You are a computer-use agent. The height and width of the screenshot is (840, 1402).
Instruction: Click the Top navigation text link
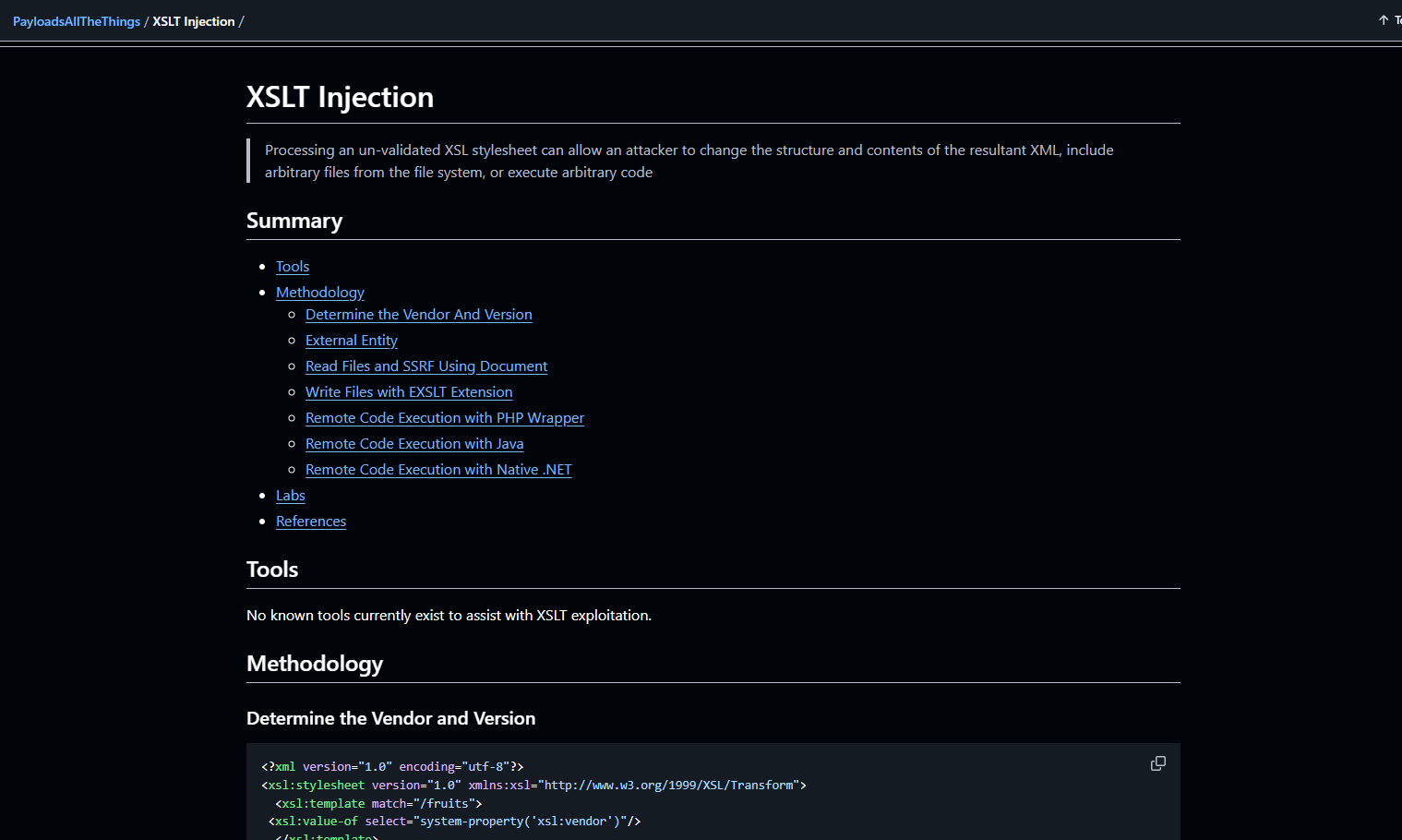1396,19
